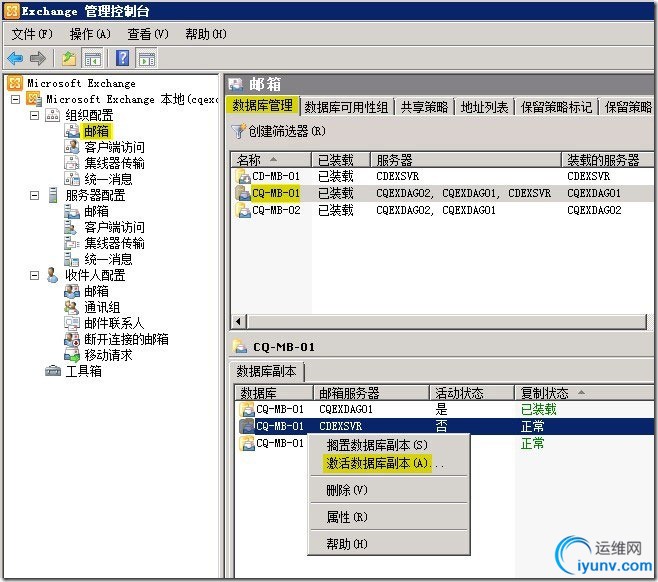
Task: Collapse the 服务器配置 tree node
Action: pyautogui.click(x=34, y=195)
